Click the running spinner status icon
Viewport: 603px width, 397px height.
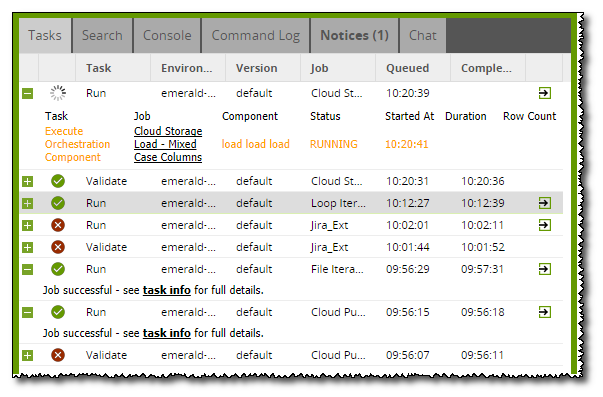coord(58,93)
